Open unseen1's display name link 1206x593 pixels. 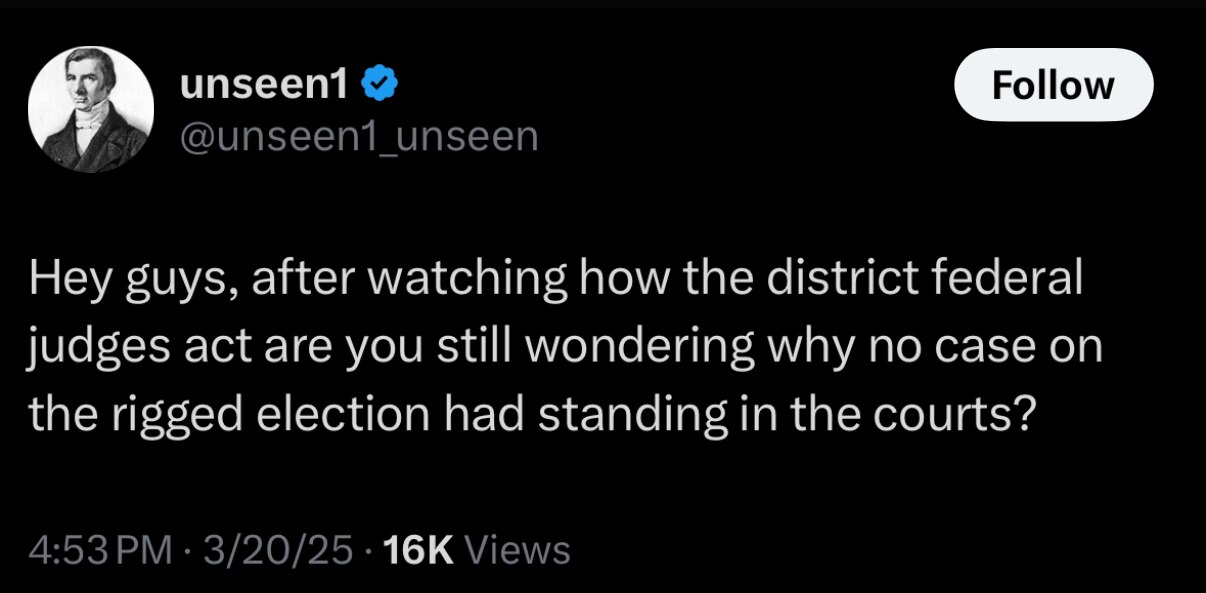point(265,84)
